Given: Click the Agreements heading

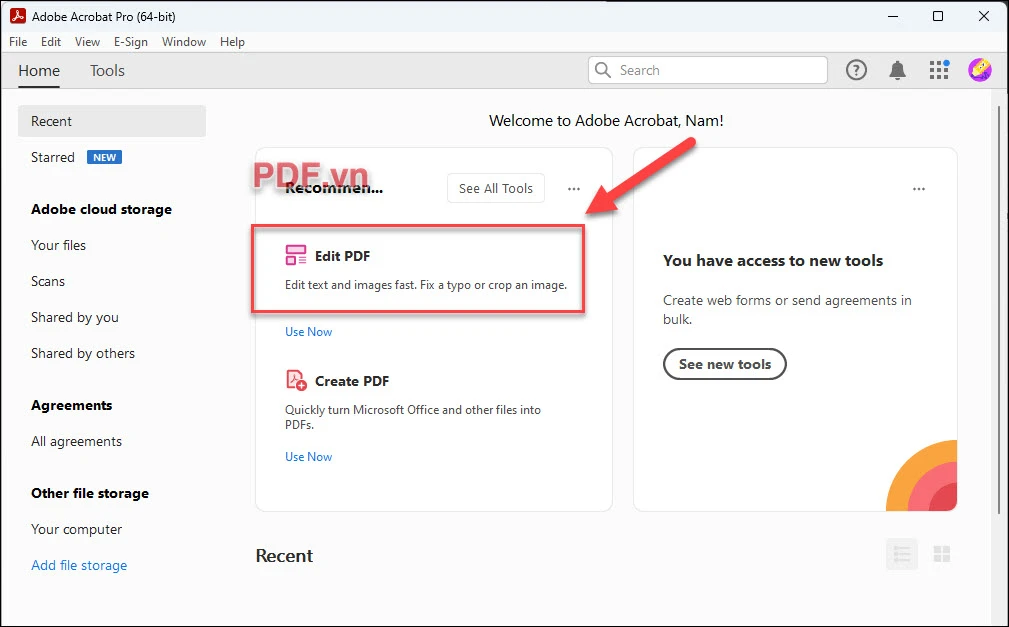Looking at the screenshot, I should click(x=71, y=405).
